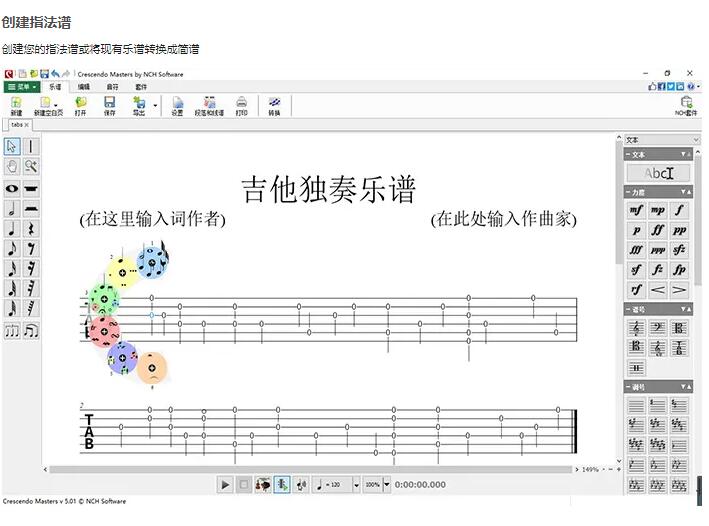Select the bass clef
This screenshot has width=709, height=526.
click(x=657, y=328)
